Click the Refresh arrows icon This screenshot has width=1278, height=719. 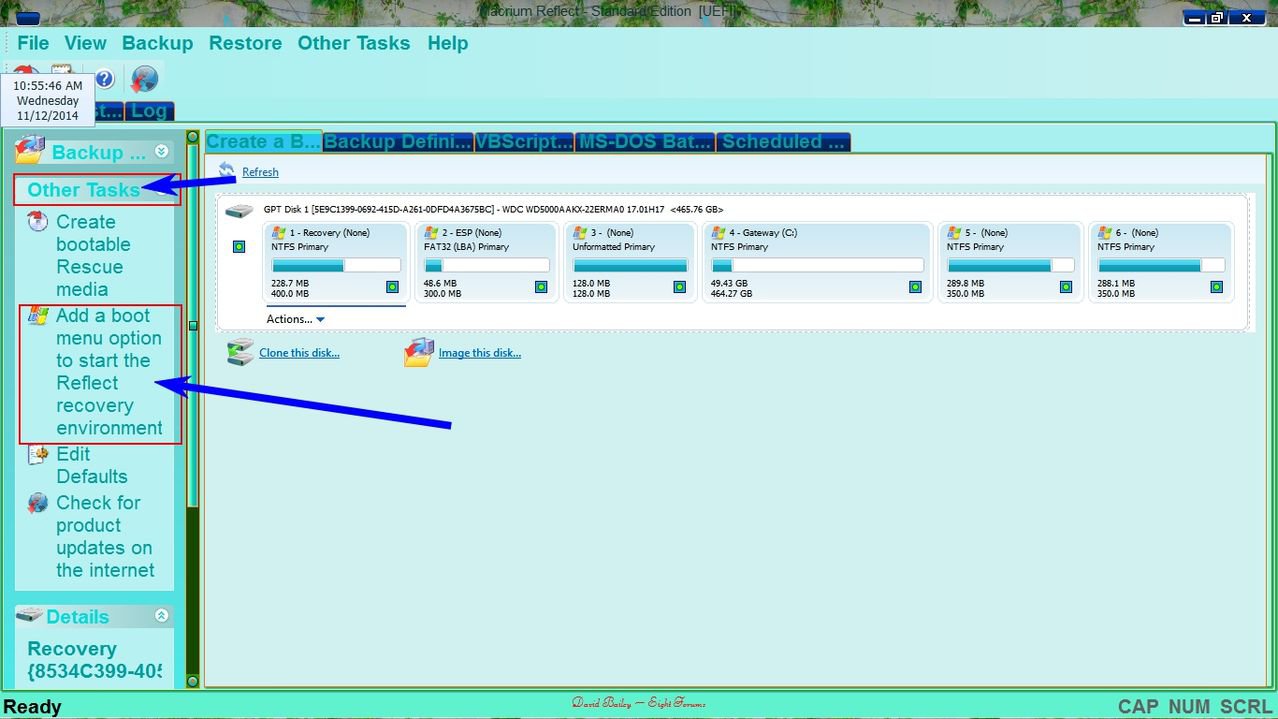pos(227,171)
